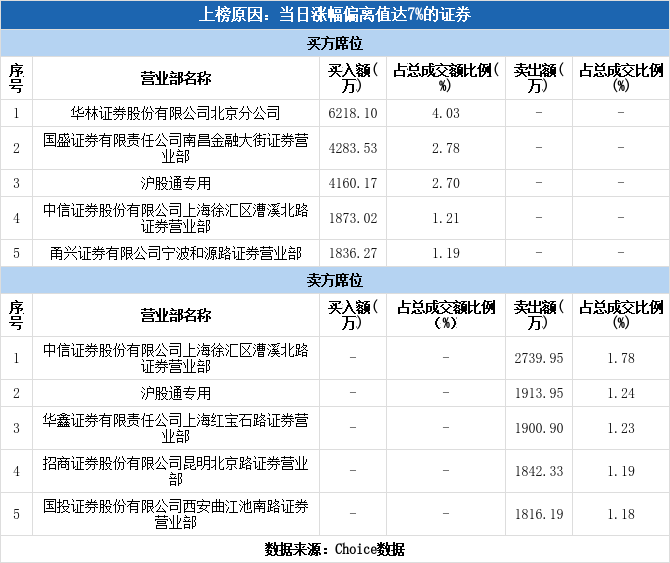Viewport: 670px width, 563px height.
Task: Click buy amount 1873.02
Action: 353,218
